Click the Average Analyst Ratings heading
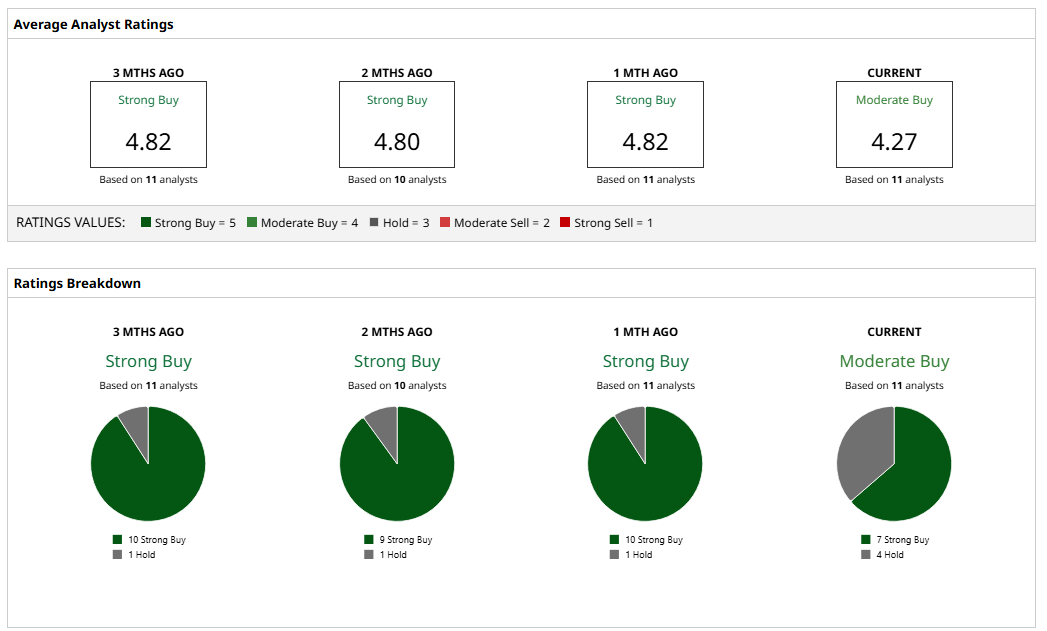Image resolution: width=1047 pixels, height=631 pixels. (x=93, y=25)
